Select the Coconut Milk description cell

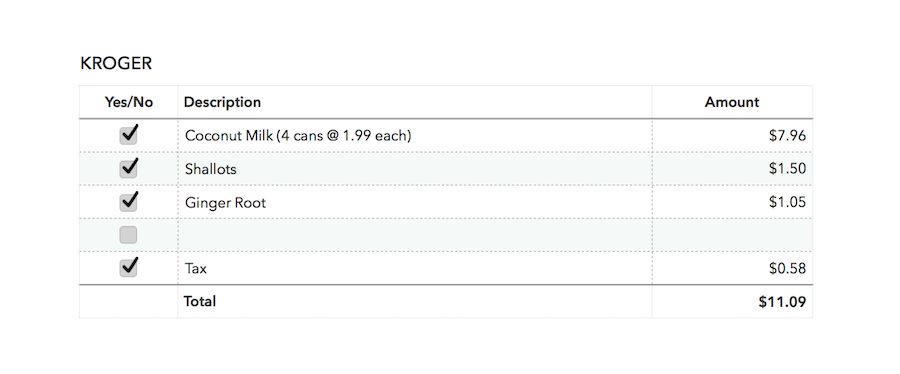[415, 135]
